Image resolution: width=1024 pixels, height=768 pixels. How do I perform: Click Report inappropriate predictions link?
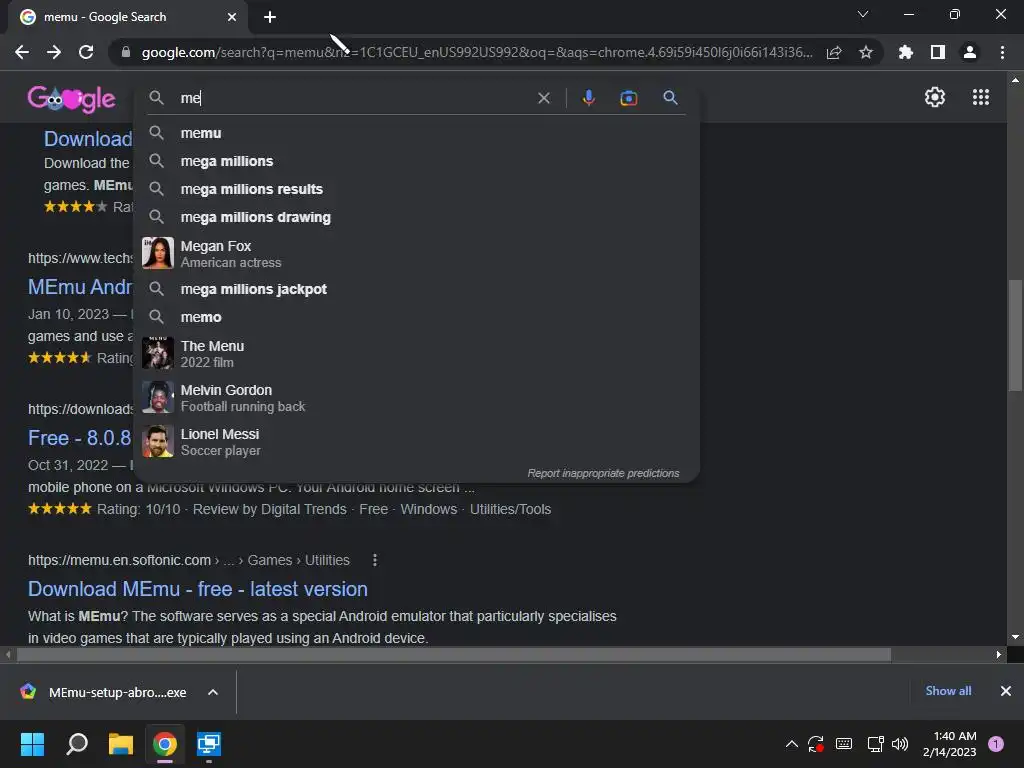point(603,473)
